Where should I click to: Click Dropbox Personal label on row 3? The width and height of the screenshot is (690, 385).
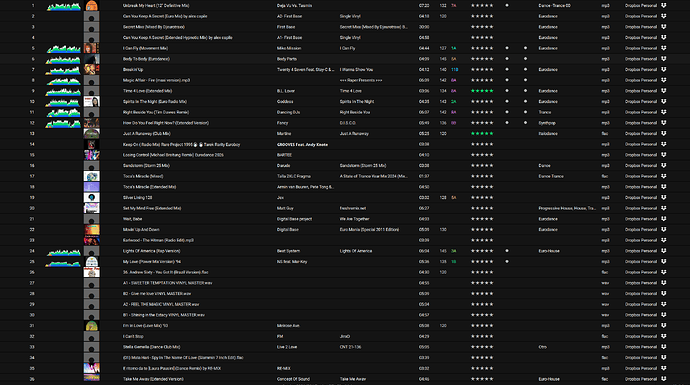point(641,27)
